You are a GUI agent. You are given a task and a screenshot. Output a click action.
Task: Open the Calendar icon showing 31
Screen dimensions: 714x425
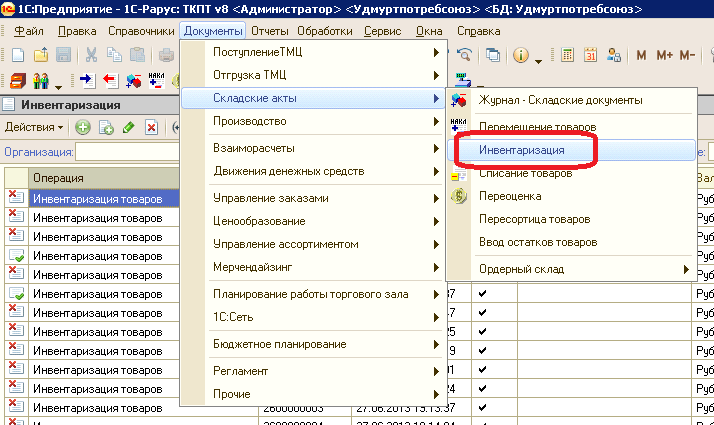click(591, 55)
